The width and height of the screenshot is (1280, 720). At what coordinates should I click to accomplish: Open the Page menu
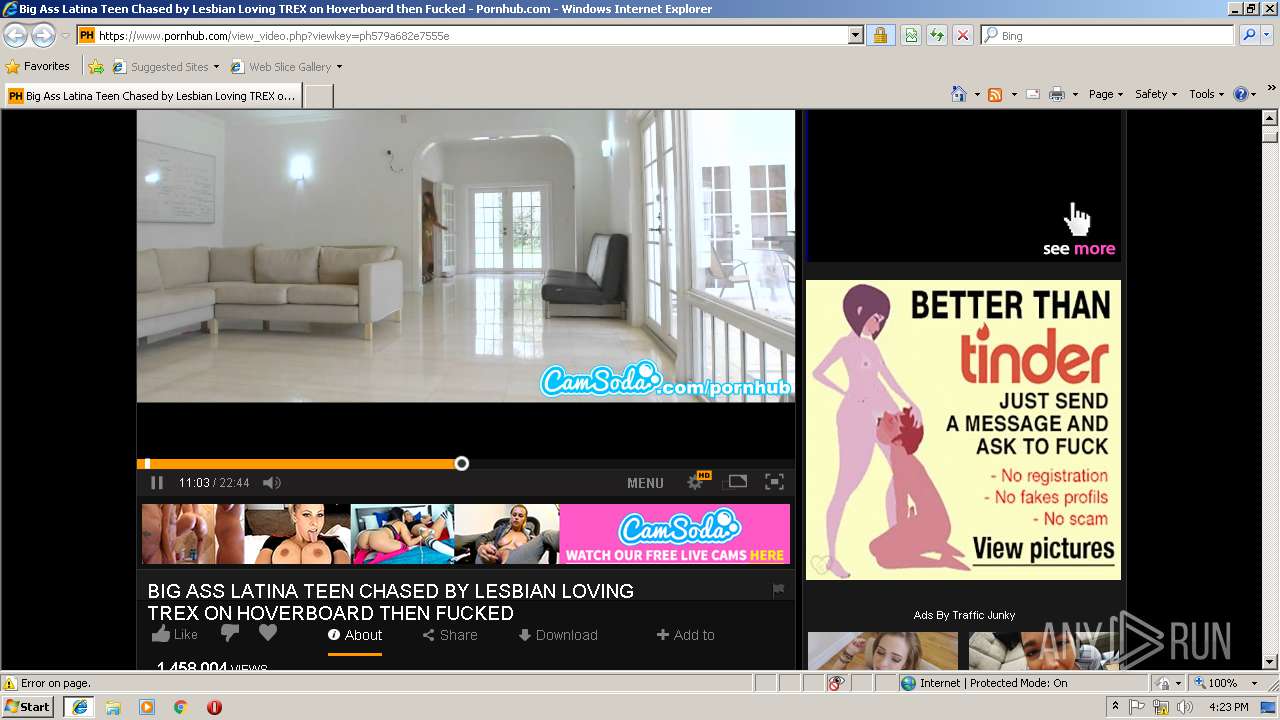[x=1106, y=94]
